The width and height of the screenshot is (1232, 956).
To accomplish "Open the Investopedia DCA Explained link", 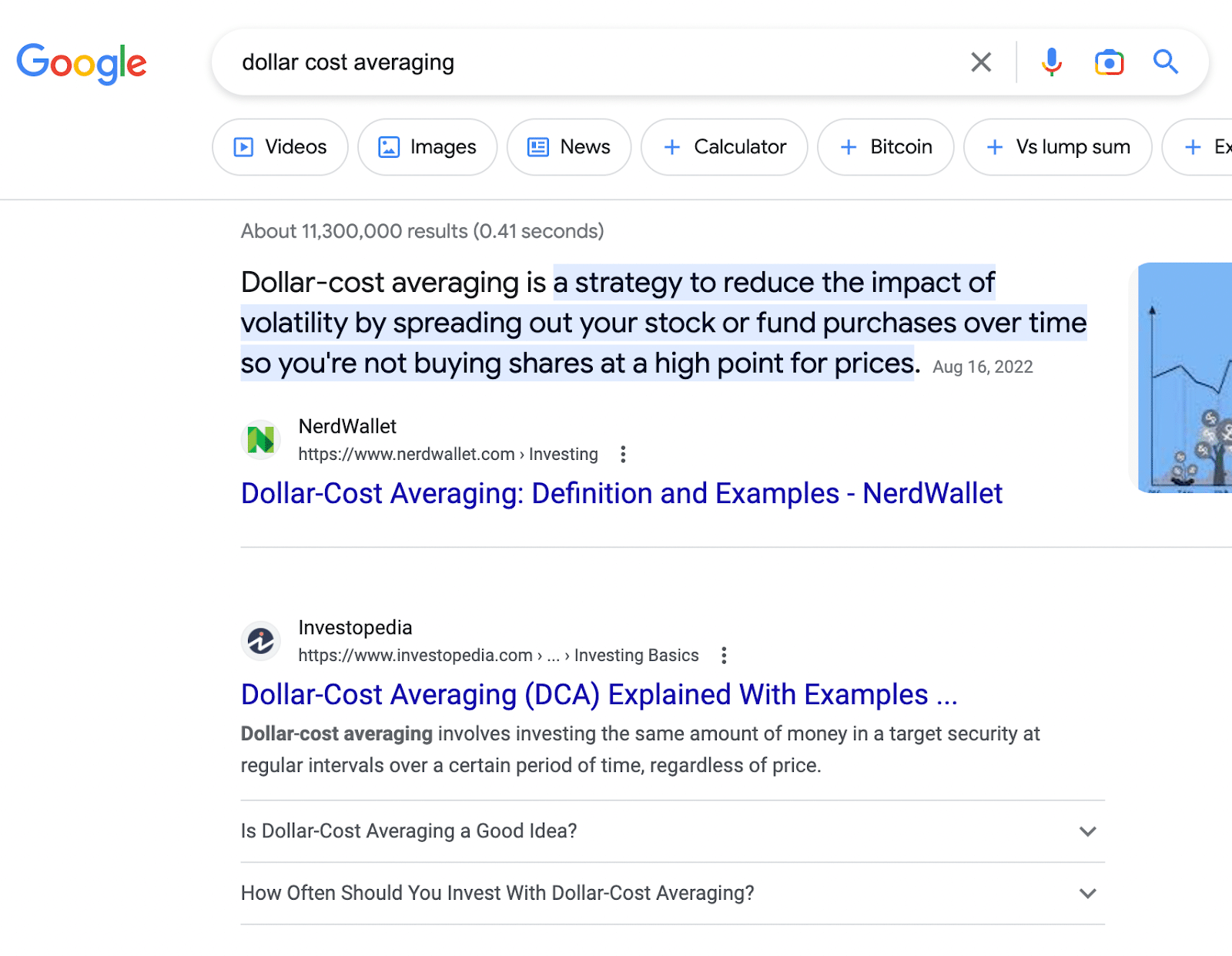I will coord(598,695).
